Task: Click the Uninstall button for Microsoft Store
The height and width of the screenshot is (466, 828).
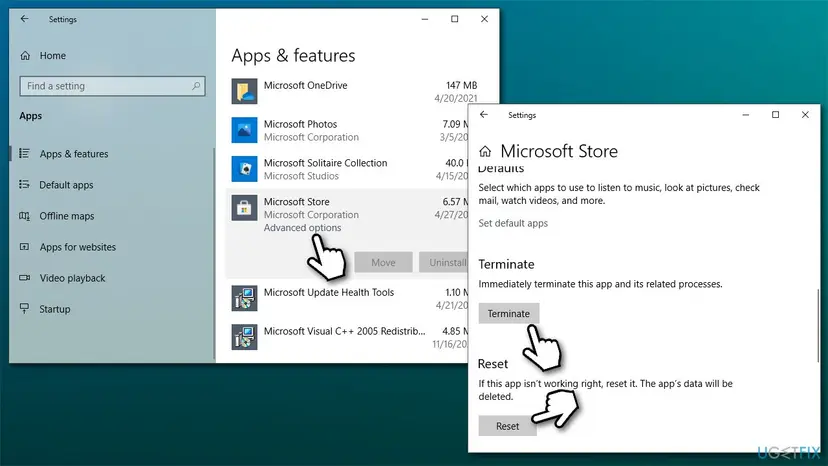Action: point(444,262)
